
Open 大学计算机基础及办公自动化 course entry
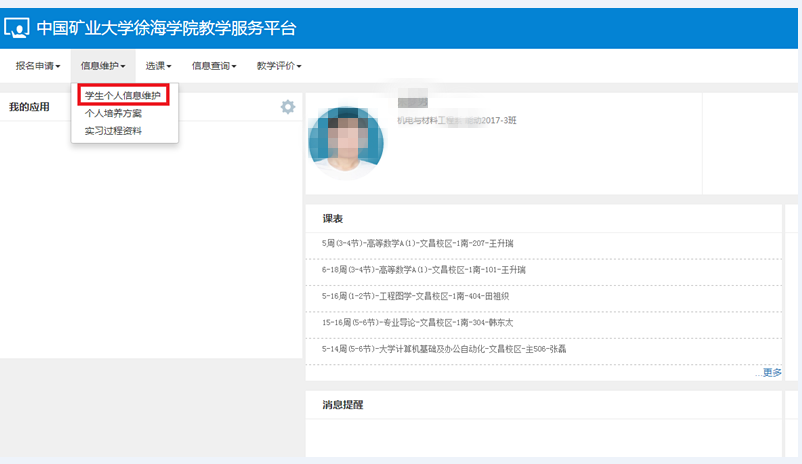tap(445, 349)
